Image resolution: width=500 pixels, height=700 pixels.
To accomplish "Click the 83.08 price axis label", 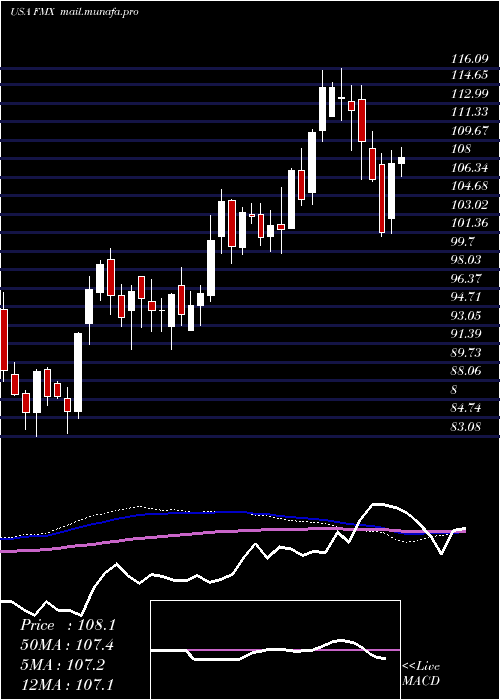I will (466, 427).
